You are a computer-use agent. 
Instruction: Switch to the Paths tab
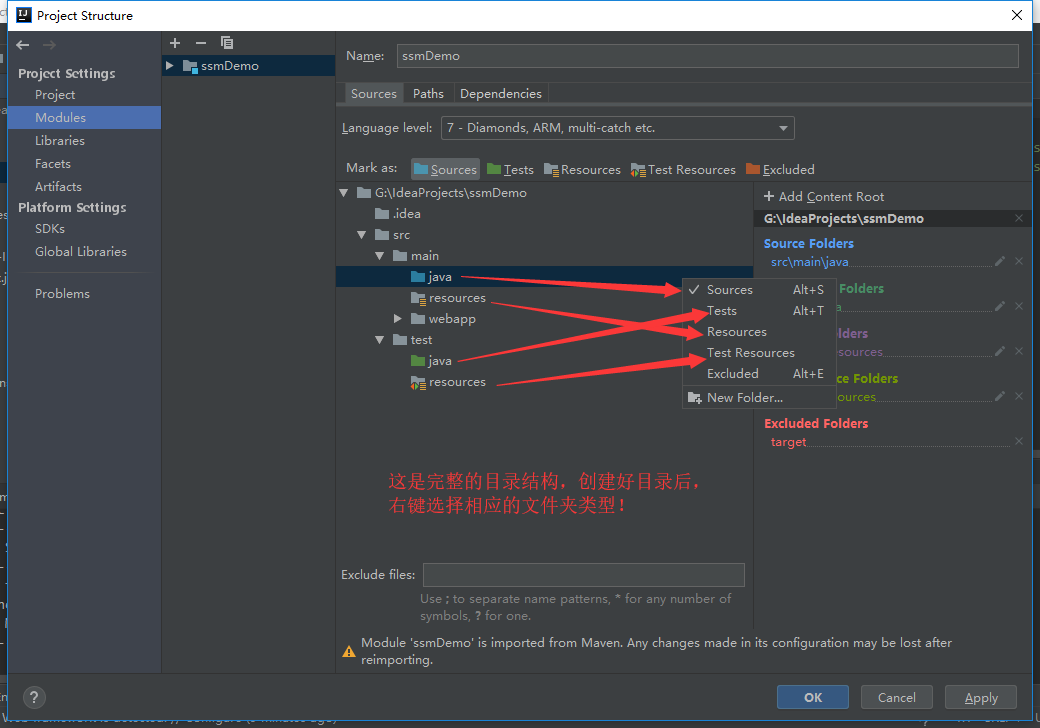(428, 93)
